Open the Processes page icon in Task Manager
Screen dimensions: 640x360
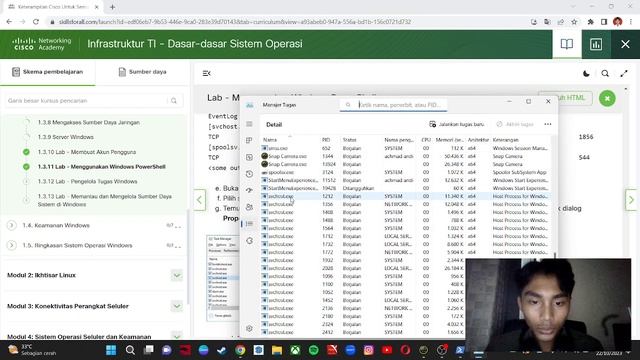point(249,140)
